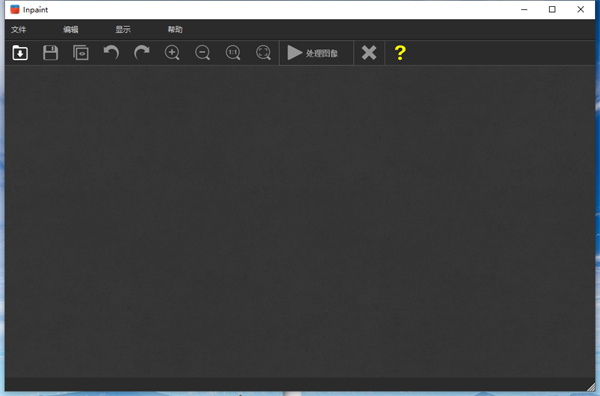This screenshot has height=396, width=600.
Task: Zoom in with the plus magnifier
Action: click(x=172, y=53)
